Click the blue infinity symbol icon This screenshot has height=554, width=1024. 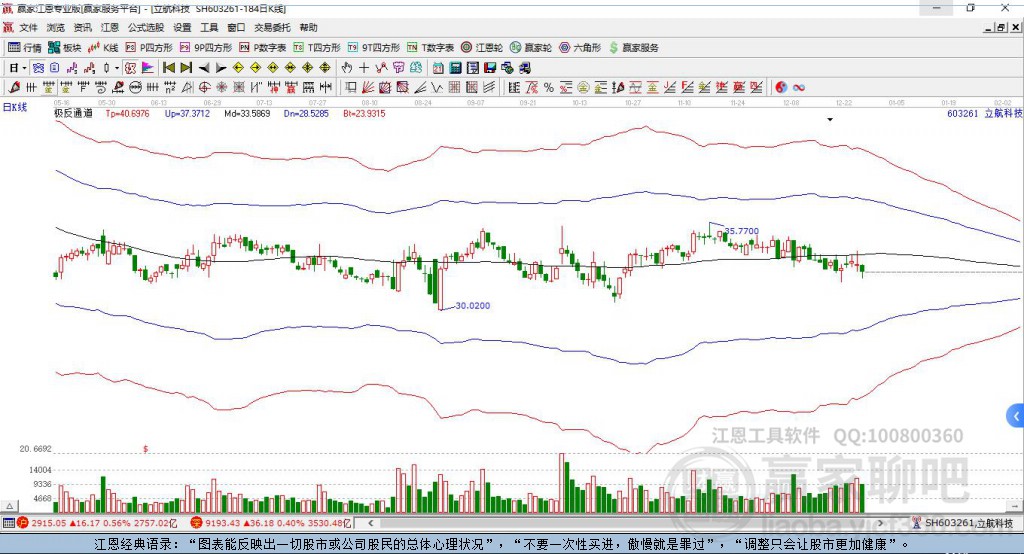click(x=799, y=87)
